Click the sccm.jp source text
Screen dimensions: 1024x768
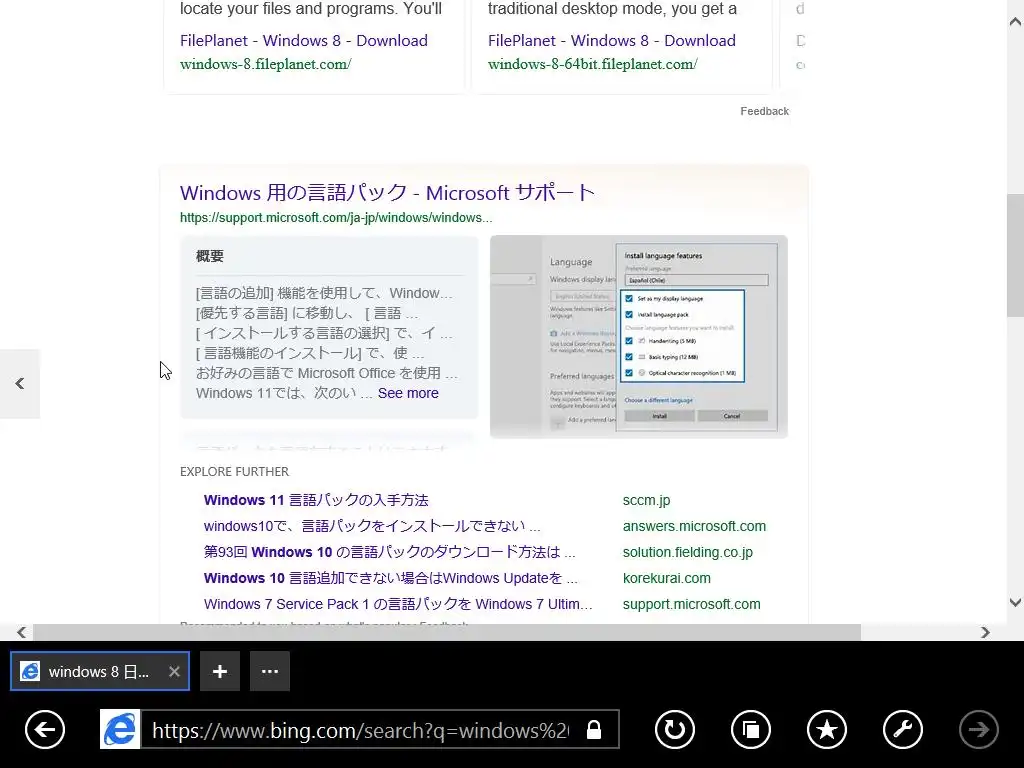(x=647, y=500)
